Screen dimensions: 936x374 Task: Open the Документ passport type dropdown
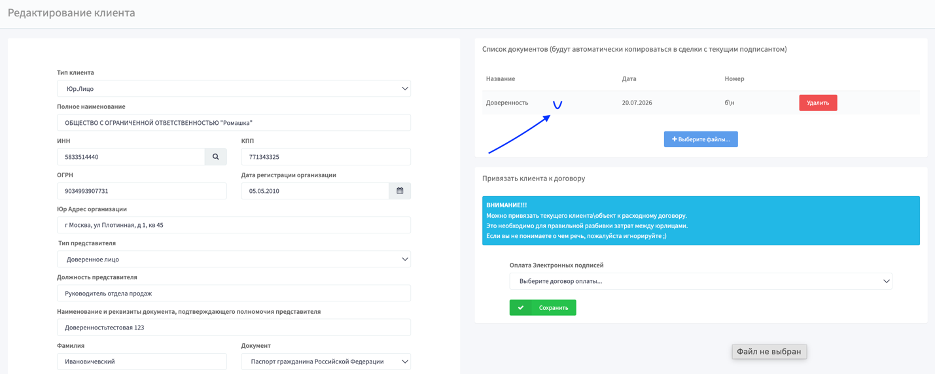[x=326, y=361]
